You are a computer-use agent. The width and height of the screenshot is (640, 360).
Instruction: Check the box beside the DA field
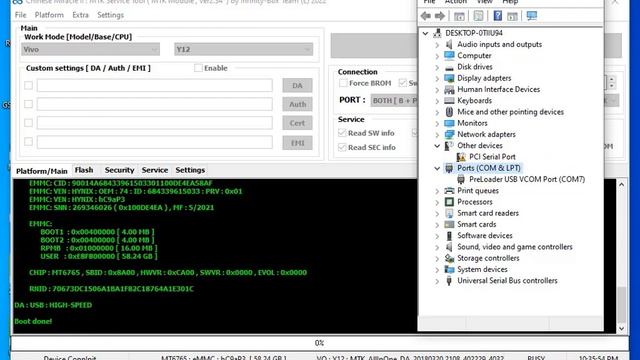pos(28,85)
